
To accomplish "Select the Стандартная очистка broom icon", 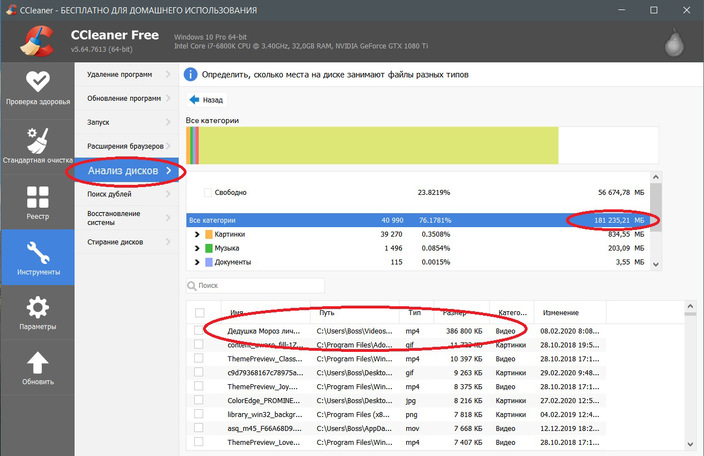I will 37,137.
